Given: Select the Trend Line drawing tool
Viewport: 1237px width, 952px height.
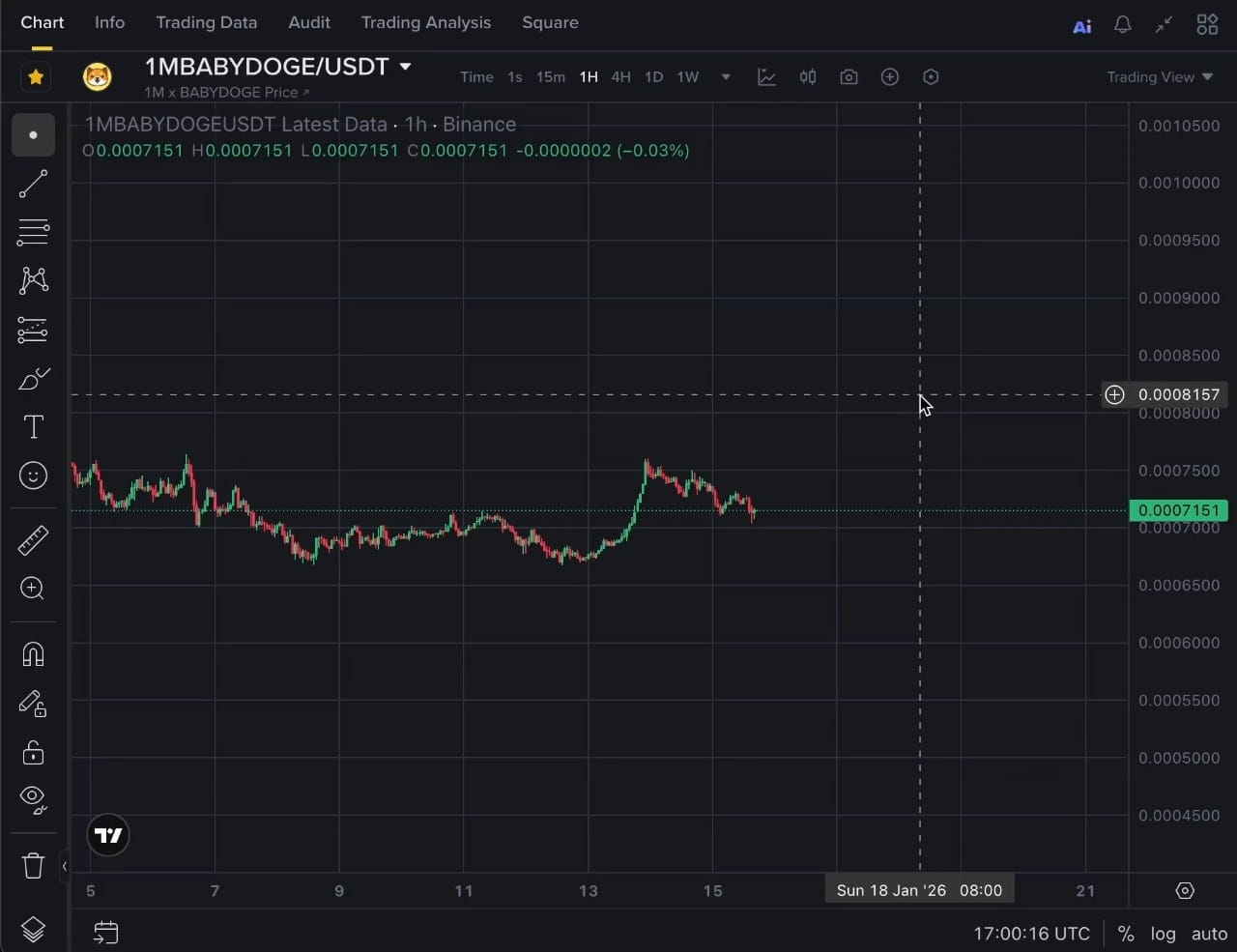Looking at the screenshot, I should 33,184.
